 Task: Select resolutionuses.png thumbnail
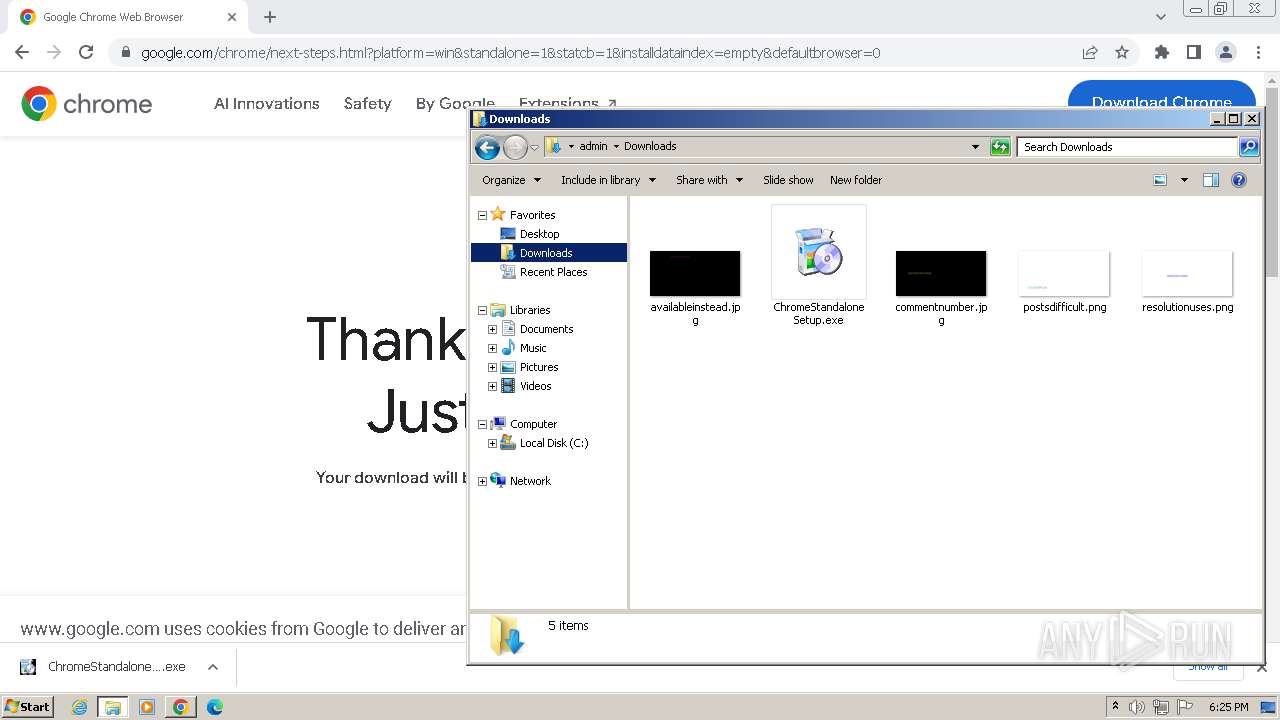[x=1187, y=273]
